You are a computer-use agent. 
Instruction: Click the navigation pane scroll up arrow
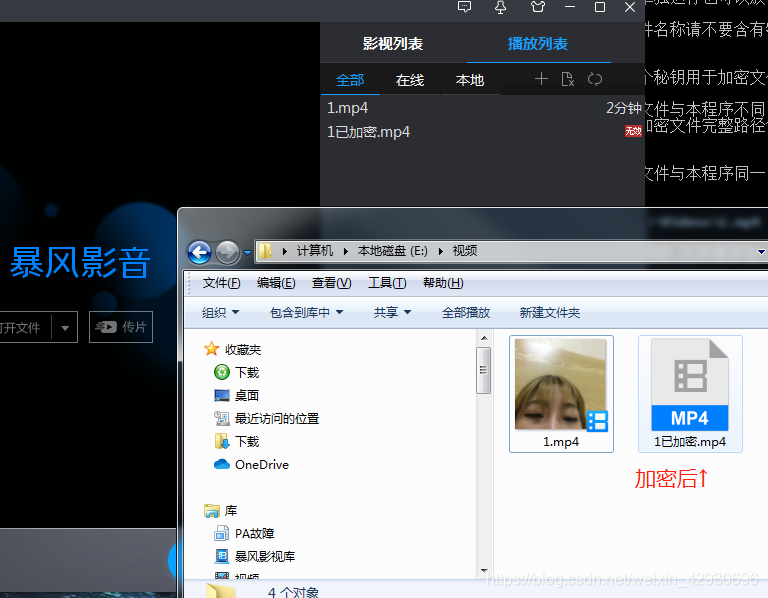coord(483,338)
